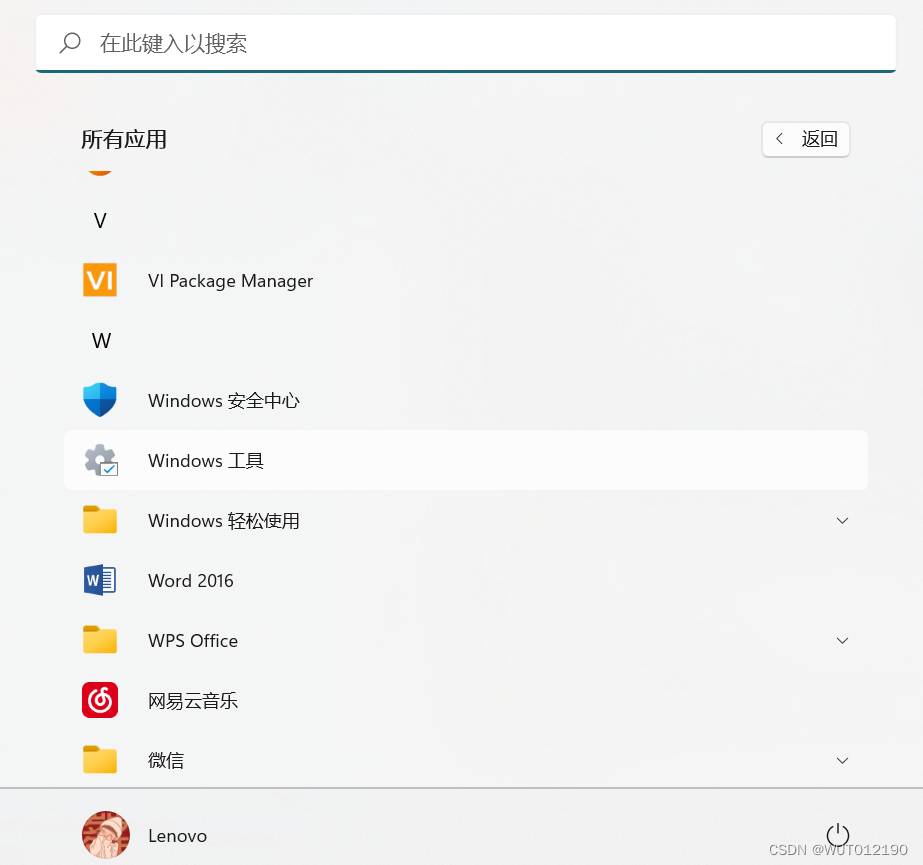The image size is (923, 865).
Task: Launch the Word 2016 icon
Action: click(100, 580)
